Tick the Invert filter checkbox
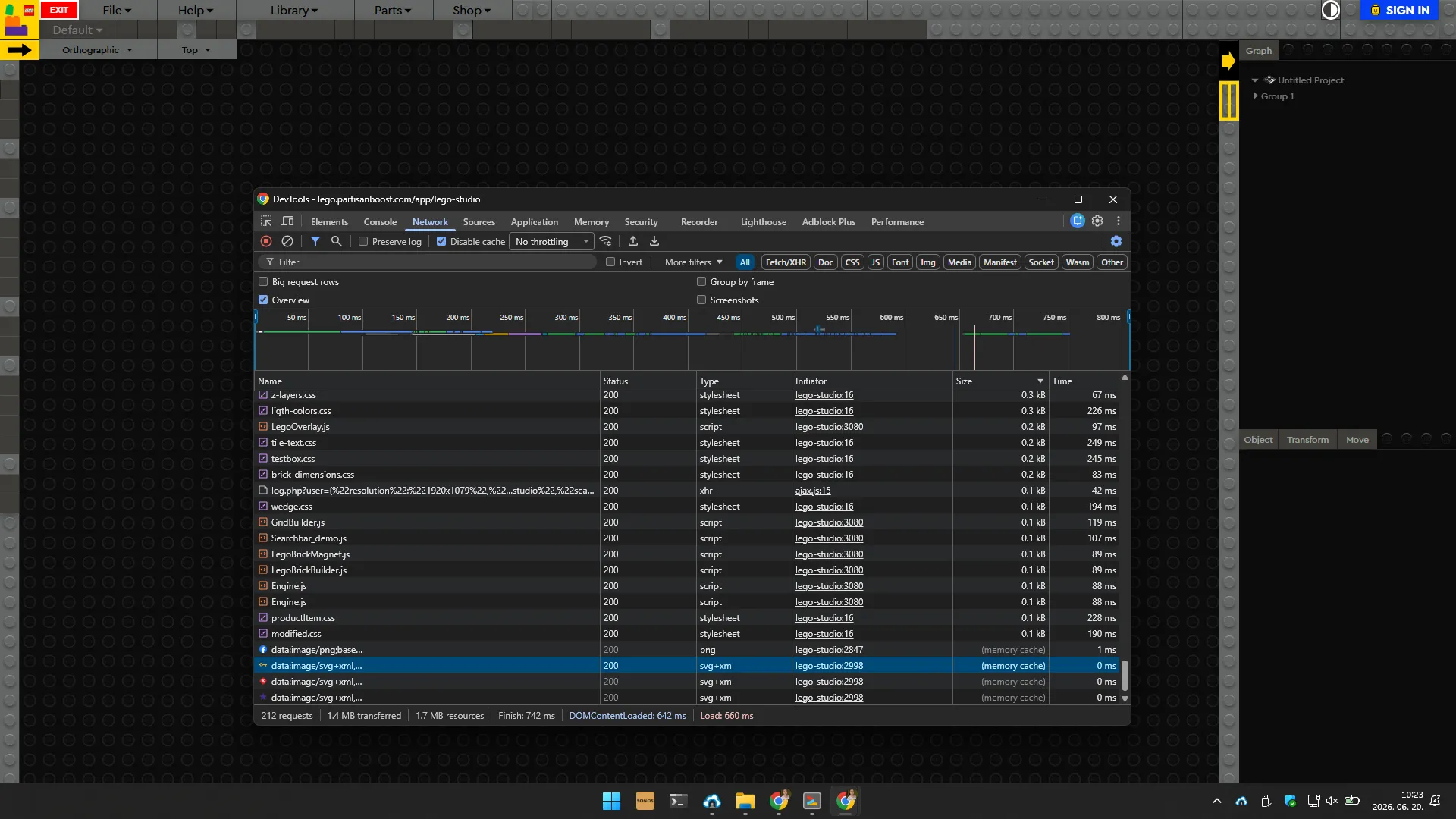Screen dimensions: 1456x819 (610, 262)
